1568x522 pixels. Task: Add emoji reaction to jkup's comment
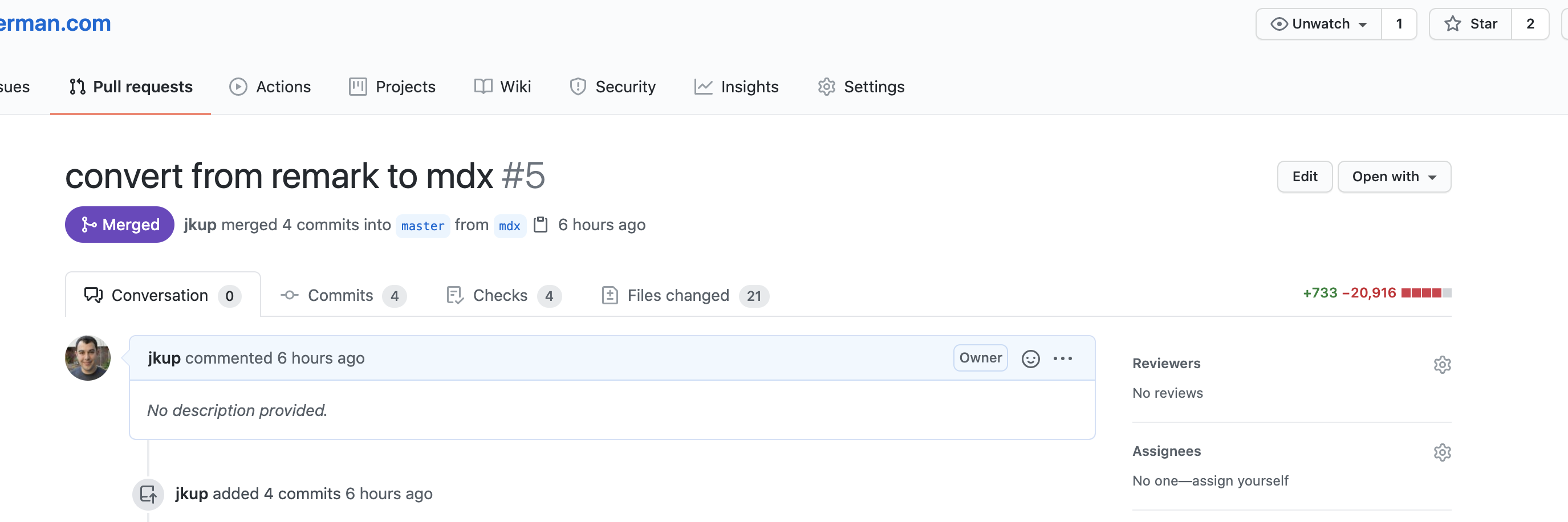point(1030,358)
